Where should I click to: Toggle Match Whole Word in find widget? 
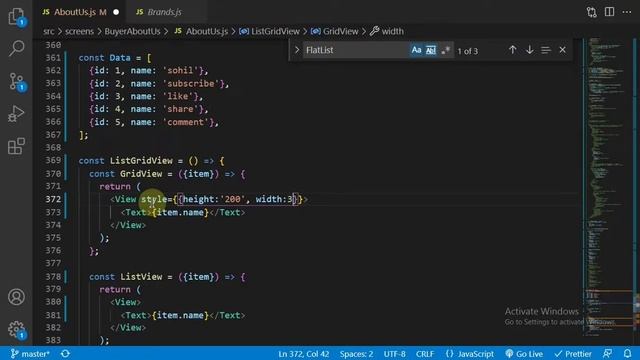tap(431, 50)
